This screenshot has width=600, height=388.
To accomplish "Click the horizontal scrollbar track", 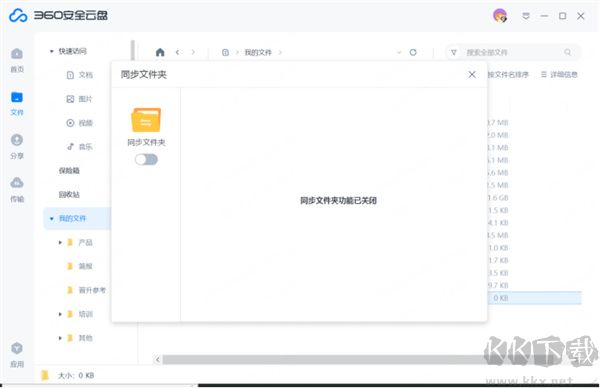I will pyautogui.click(x=323, y=359).
